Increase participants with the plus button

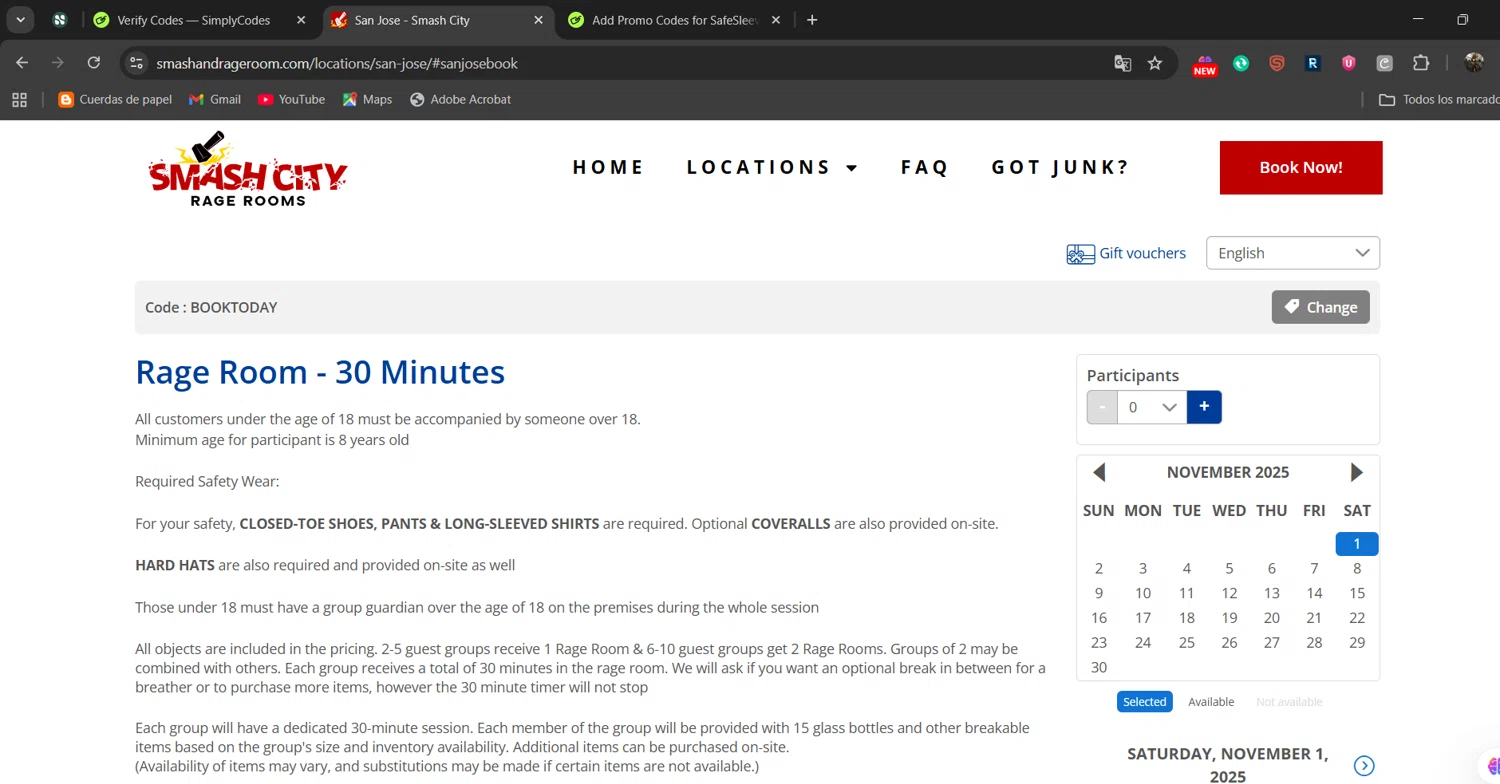tap(1204, 407)
